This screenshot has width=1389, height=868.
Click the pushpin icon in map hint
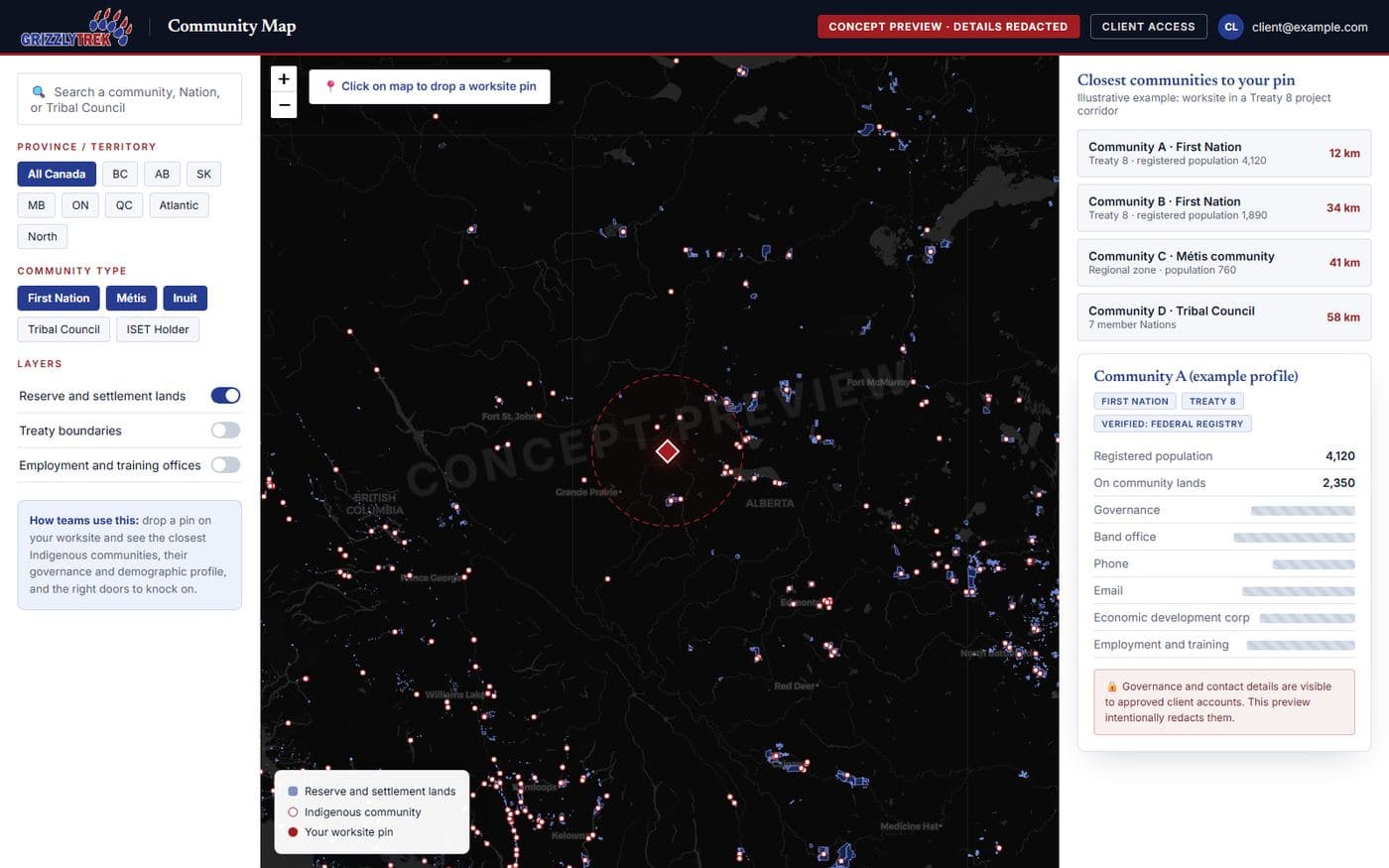coord(330,86)
